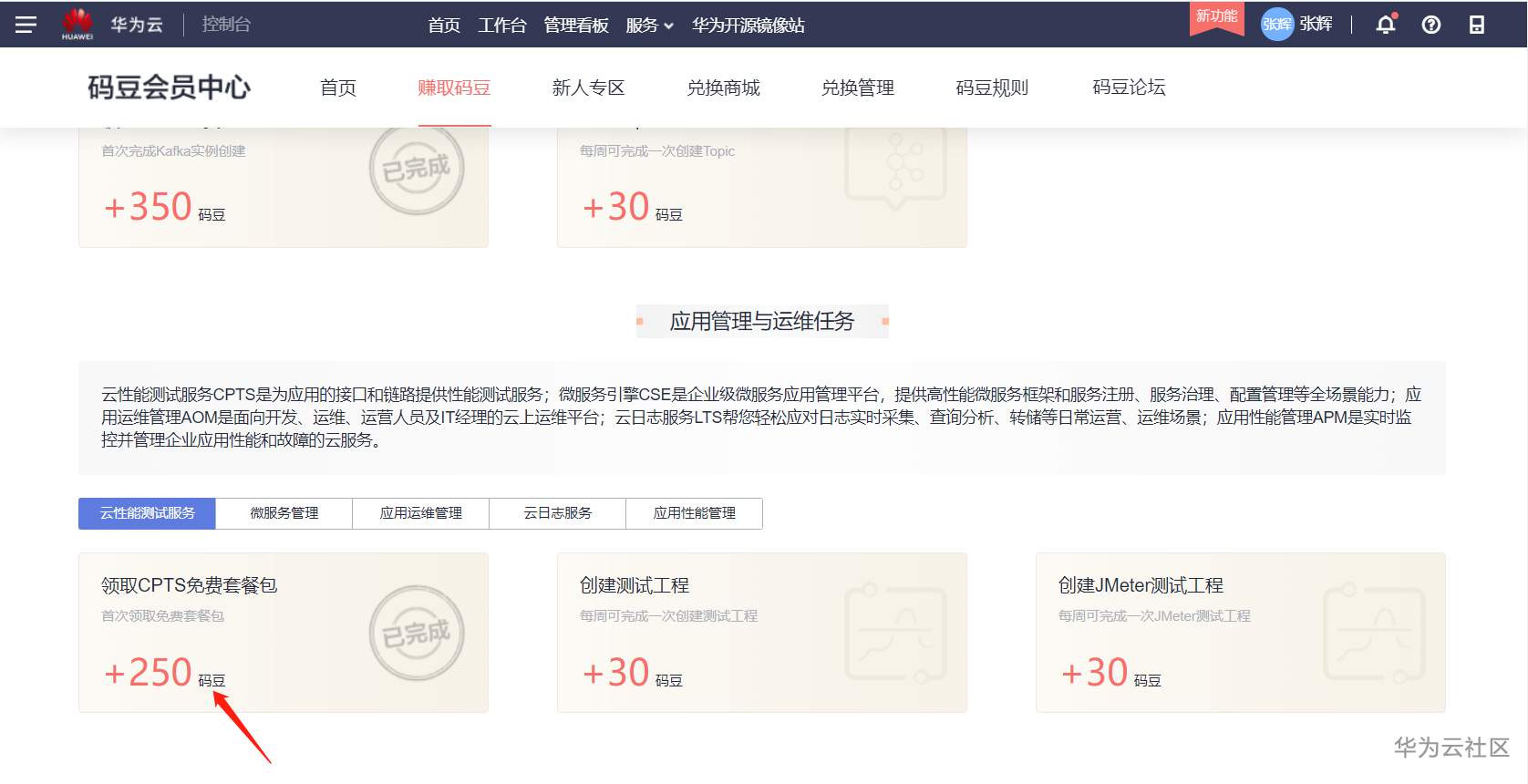Click the chart icon on 创建JMeter测试工程 card
The image size is (1528, 784).
1375,634
